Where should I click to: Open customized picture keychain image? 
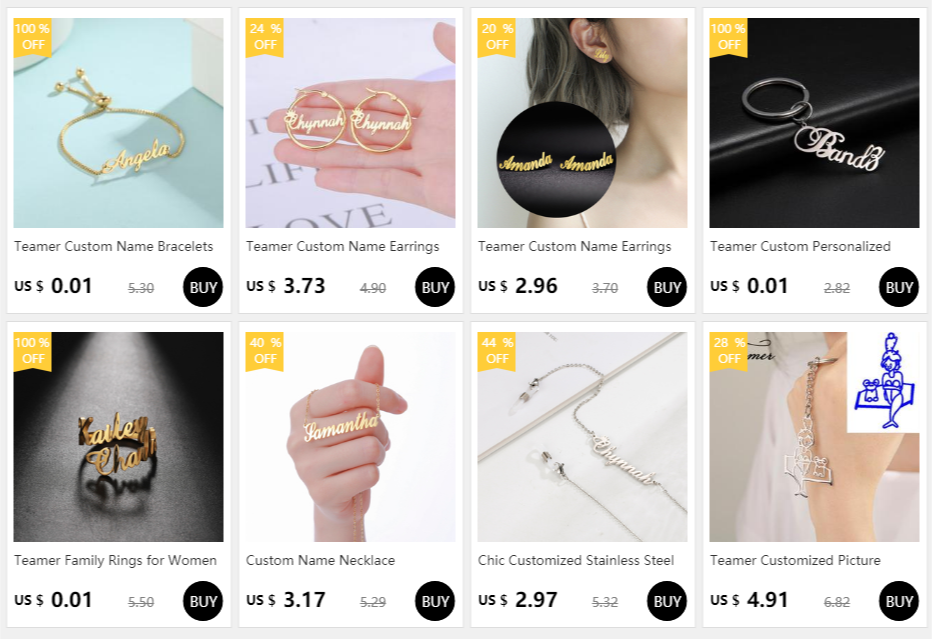[x=814, y=436]
